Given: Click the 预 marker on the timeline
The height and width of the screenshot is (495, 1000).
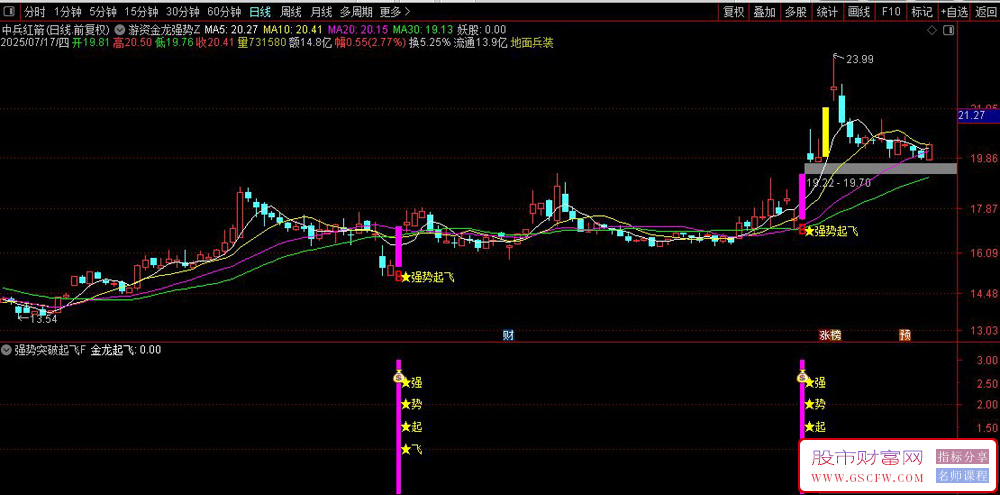Looking at the screenshot, I should click(x=904, y=335).
